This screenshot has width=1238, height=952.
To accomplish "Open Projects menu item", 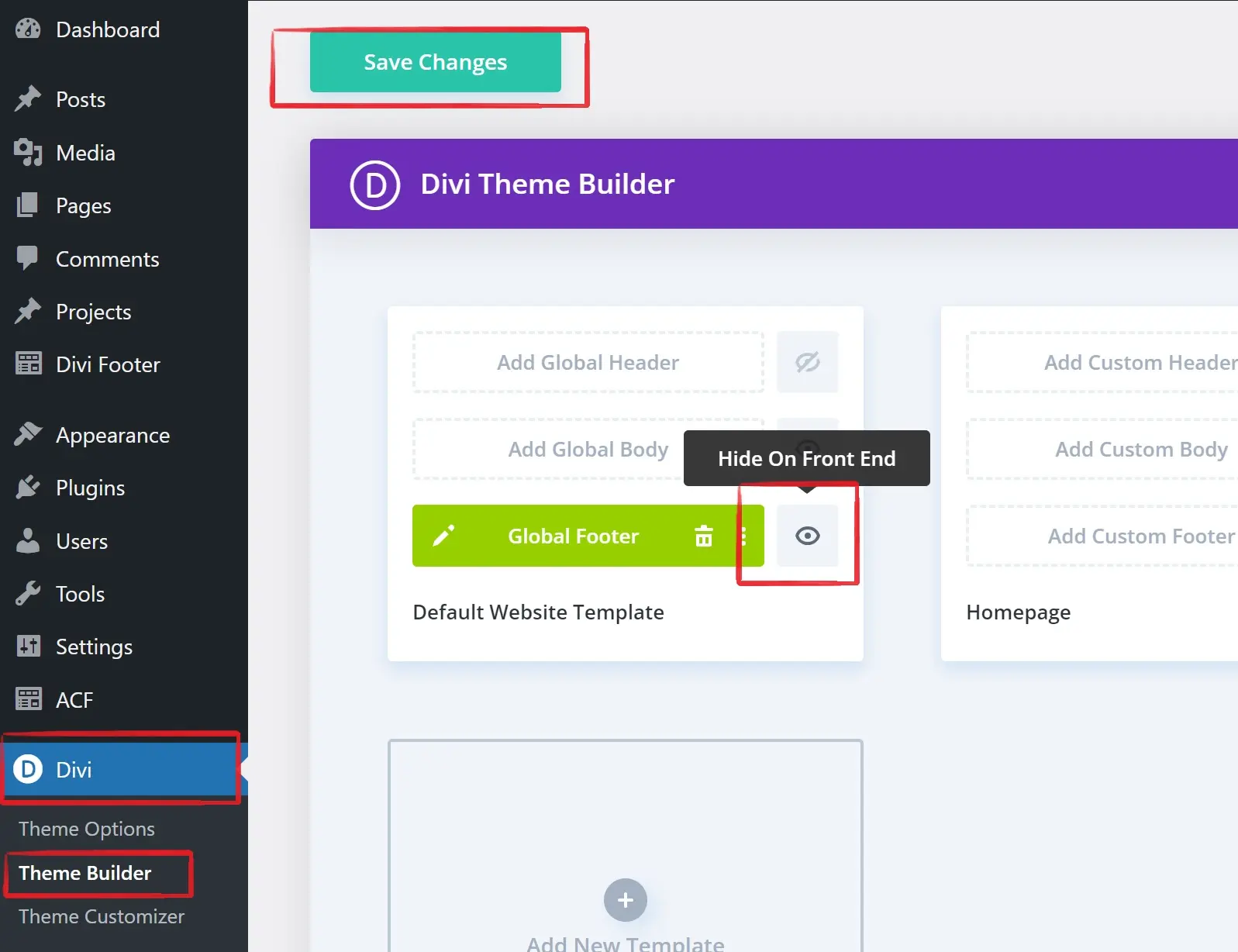I will tap(124, 312).
